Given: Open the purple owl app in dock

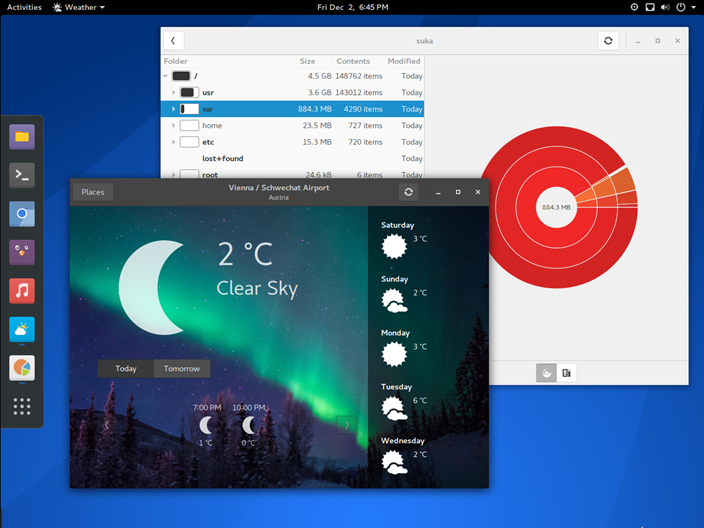Looking at the screenshot, I should [x=22, y=252].
